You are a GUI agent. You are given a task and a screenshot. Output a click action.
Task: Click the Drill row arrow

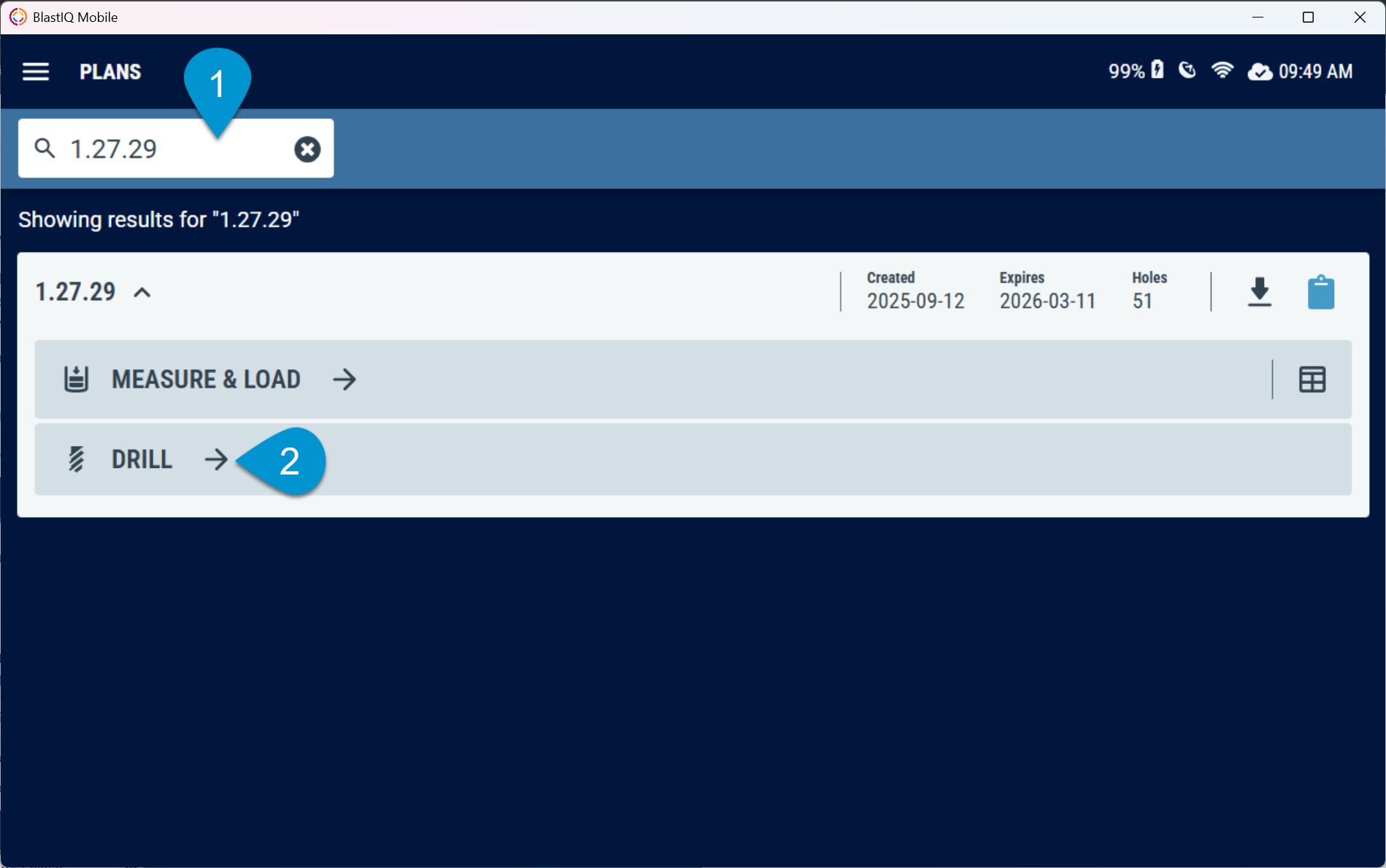216,459
